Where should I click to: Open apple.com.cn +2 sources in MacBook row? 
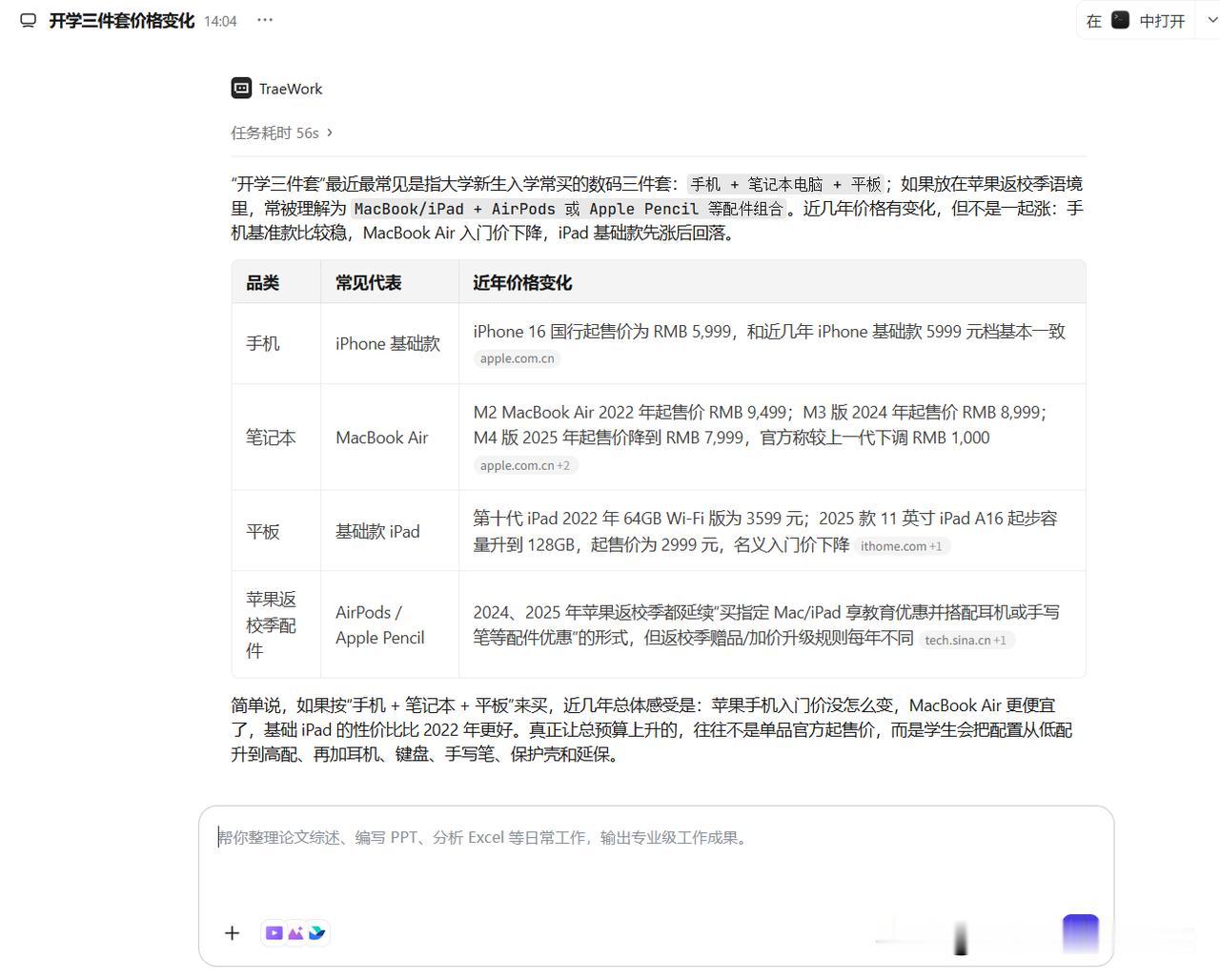pos(525,465)
